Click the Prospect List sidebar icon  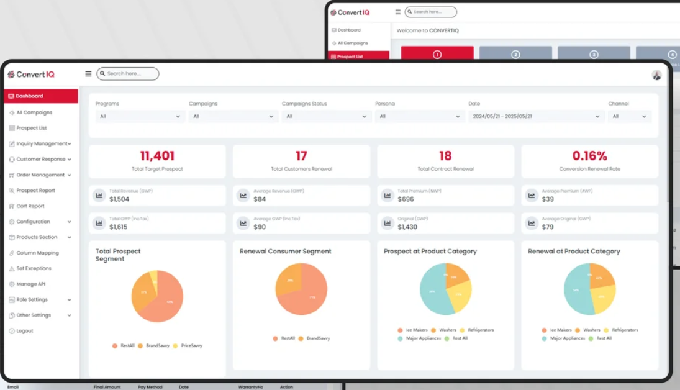coord(12,128)
